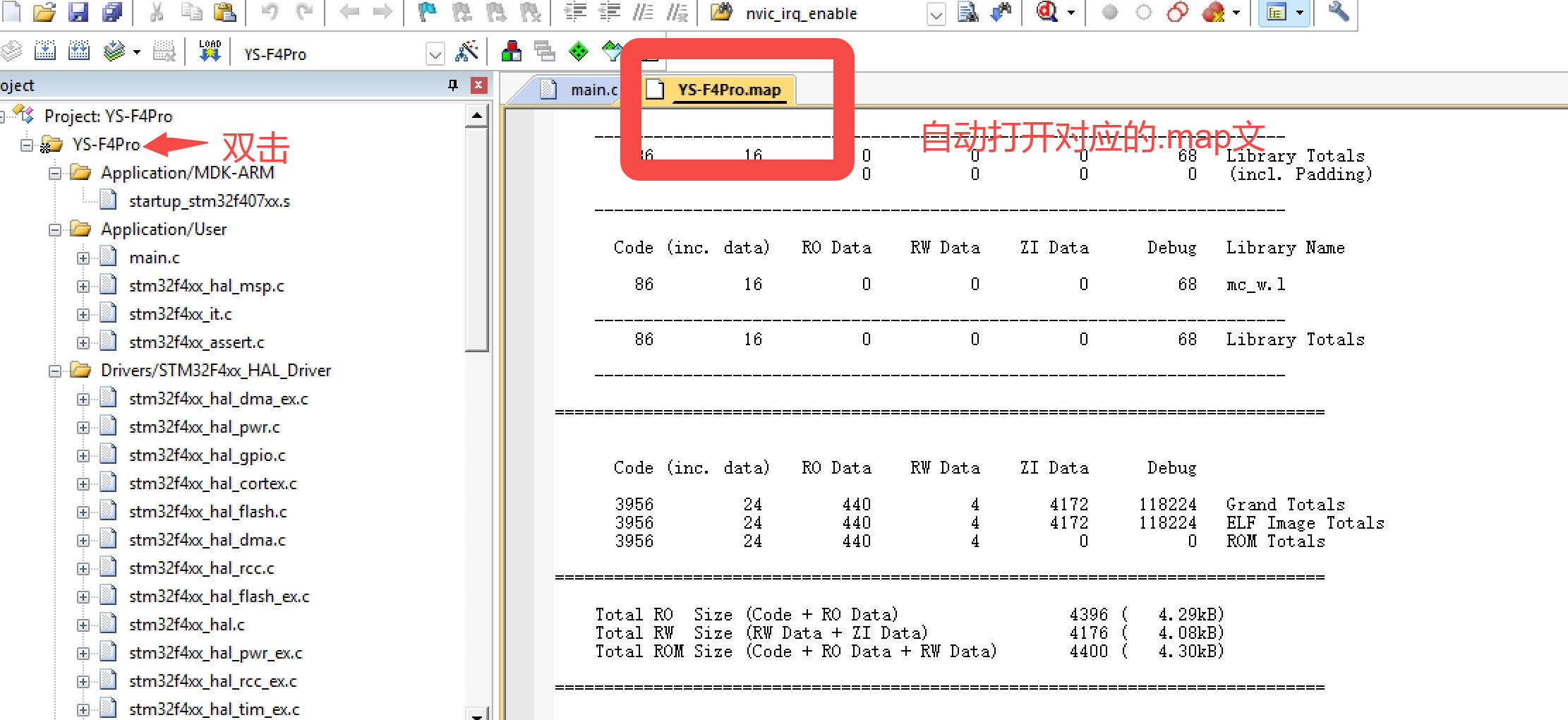Undo the last edit

270,13
